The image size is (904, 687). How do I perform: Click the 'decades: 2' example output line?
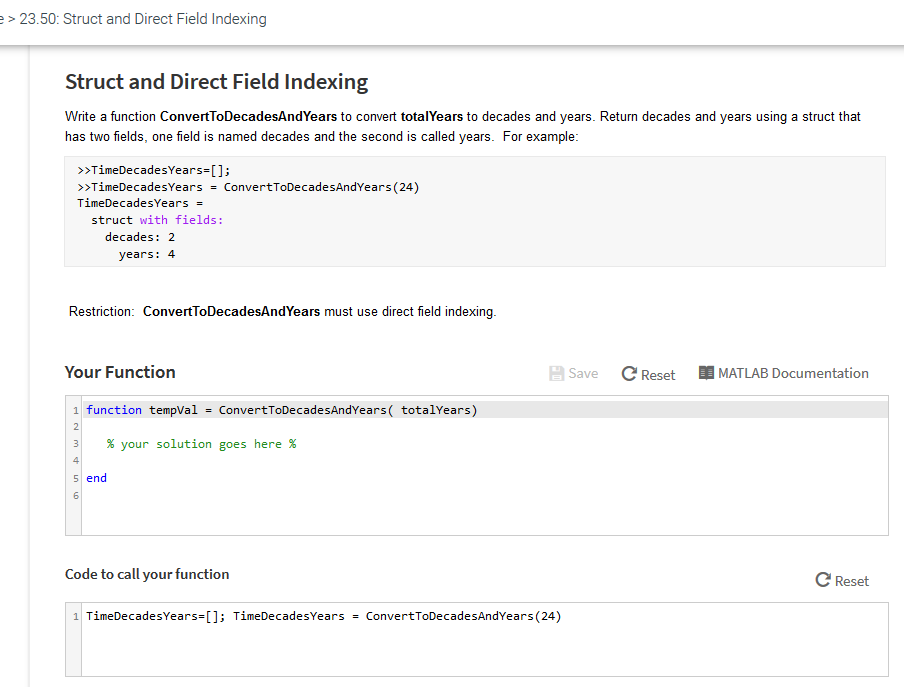(140, 237)
